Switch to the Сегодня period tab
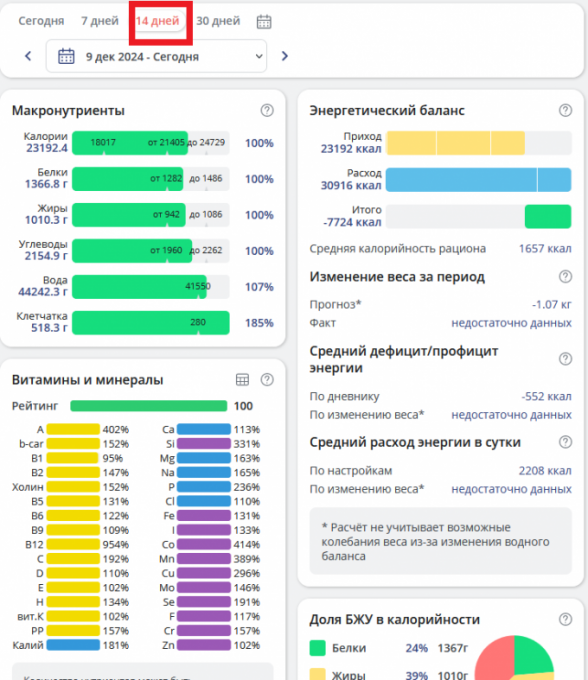 pyautogui.click(x=41, y=21)
